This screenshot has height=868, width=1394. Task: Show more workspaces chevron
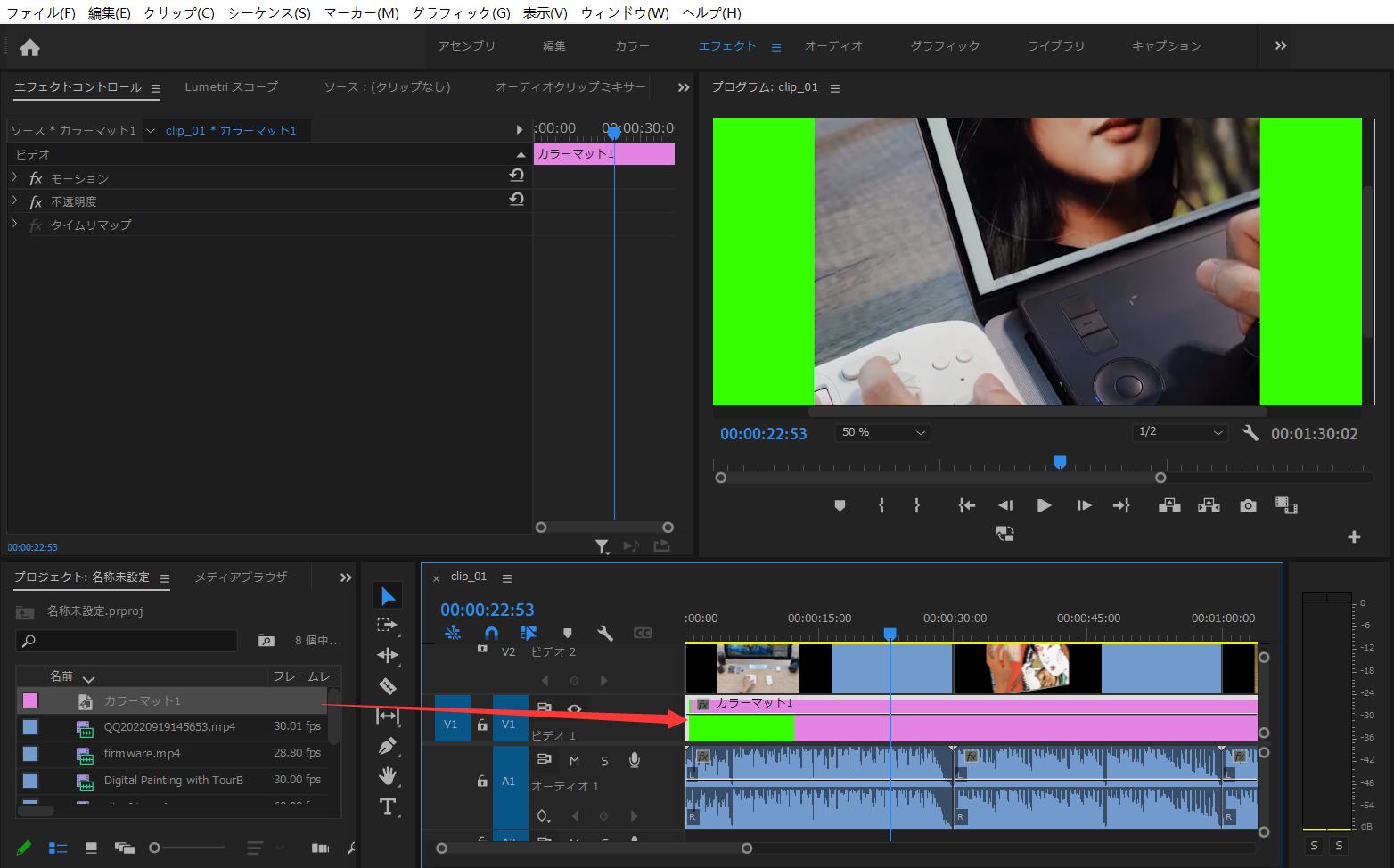pyautogui.click(x=1281, y=45)
